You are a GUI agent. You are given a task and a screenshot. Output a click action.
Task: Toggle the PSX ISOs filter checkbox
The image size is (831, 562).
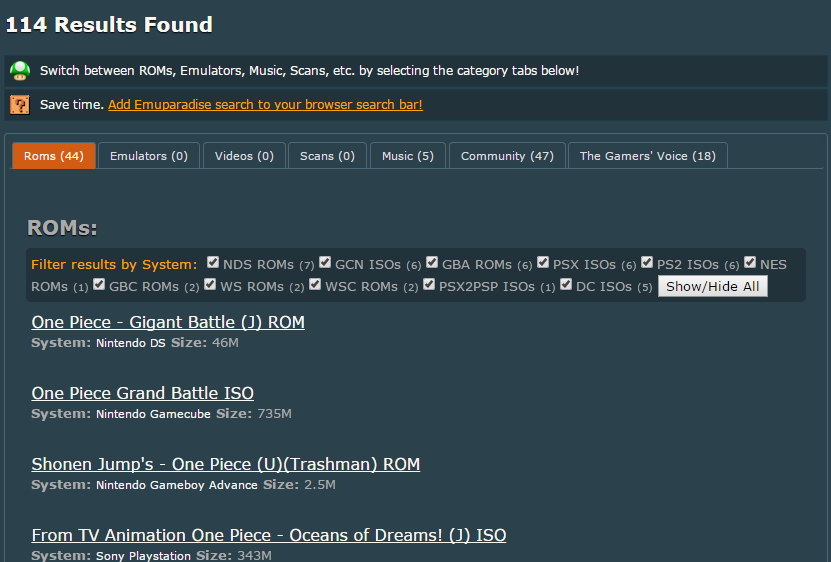543,262
